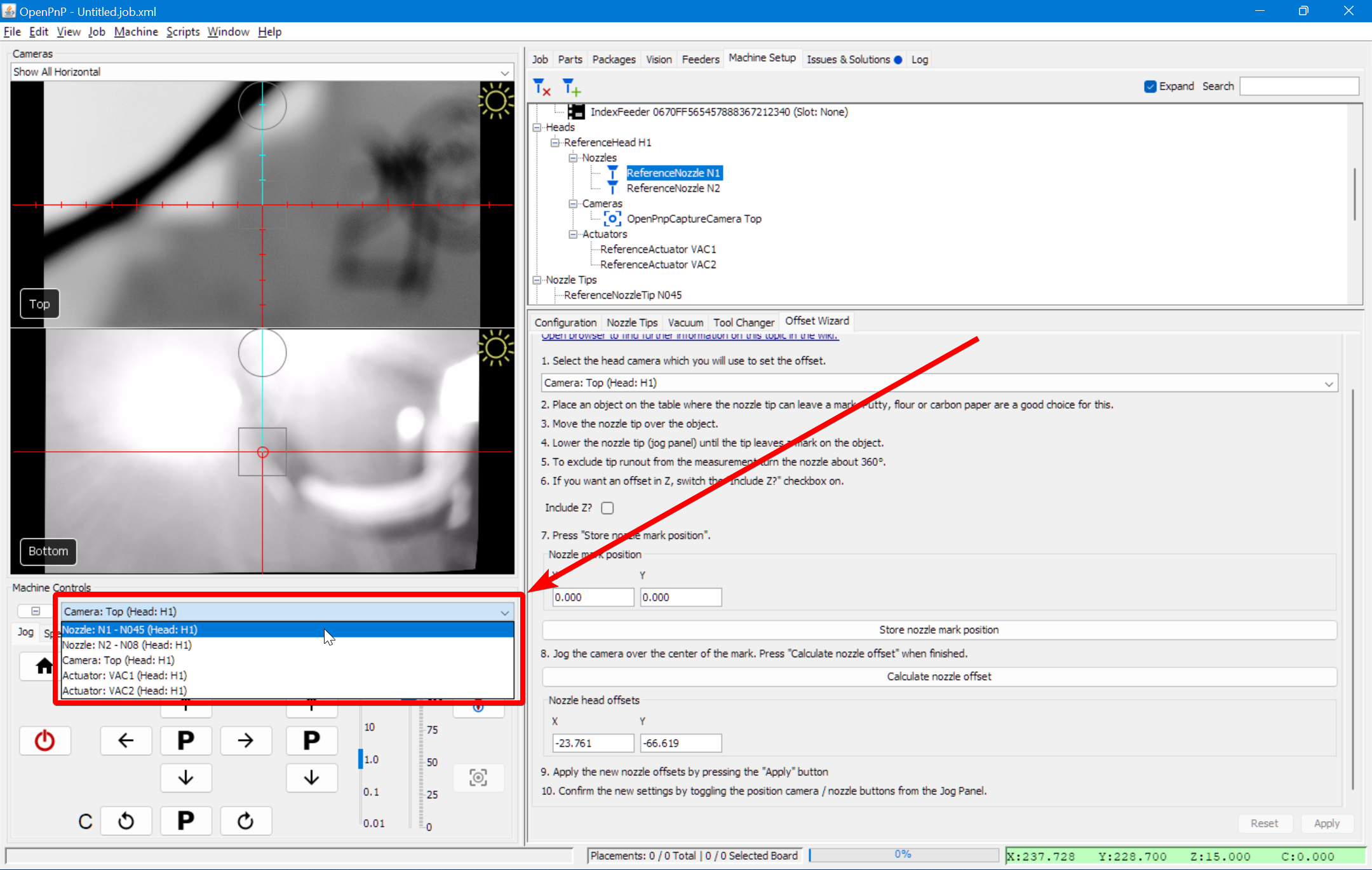Click the Calculate nozzle offset button
This screenshot has width=1372, height=870.
[939, 676]
